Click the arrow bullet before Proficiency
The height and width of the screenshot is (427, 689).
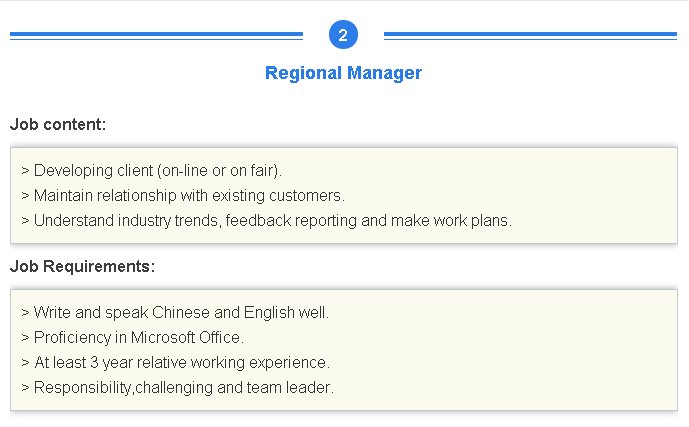coord(25,338)
